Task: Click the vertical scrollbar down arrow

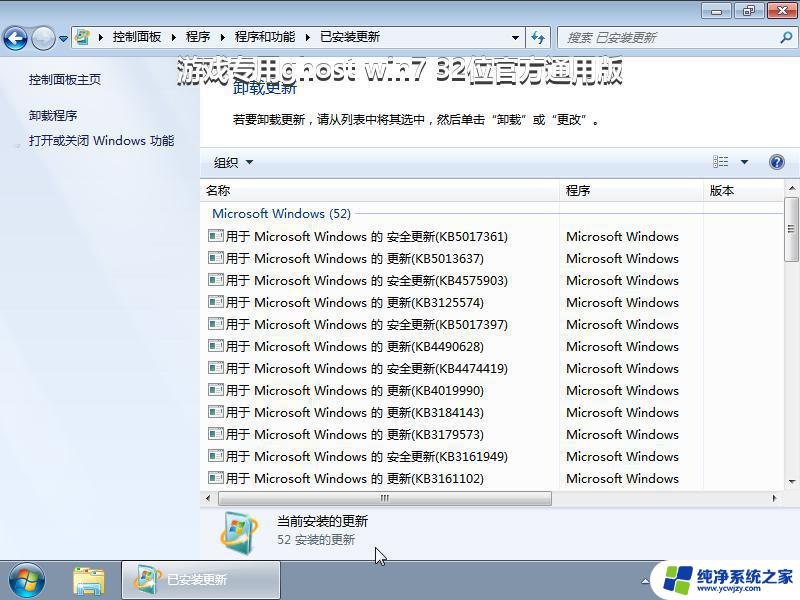Action: click(x=791, y=481)
